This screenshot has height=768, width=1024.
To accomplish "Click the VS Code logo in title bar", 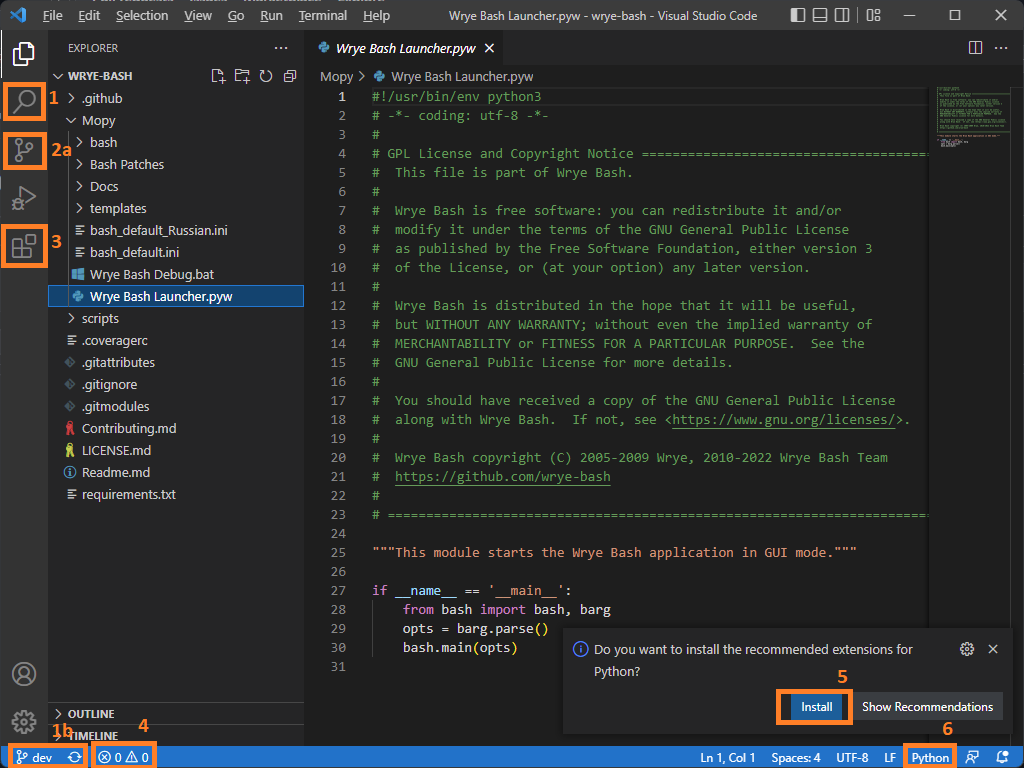I will [x=18, y=15].
